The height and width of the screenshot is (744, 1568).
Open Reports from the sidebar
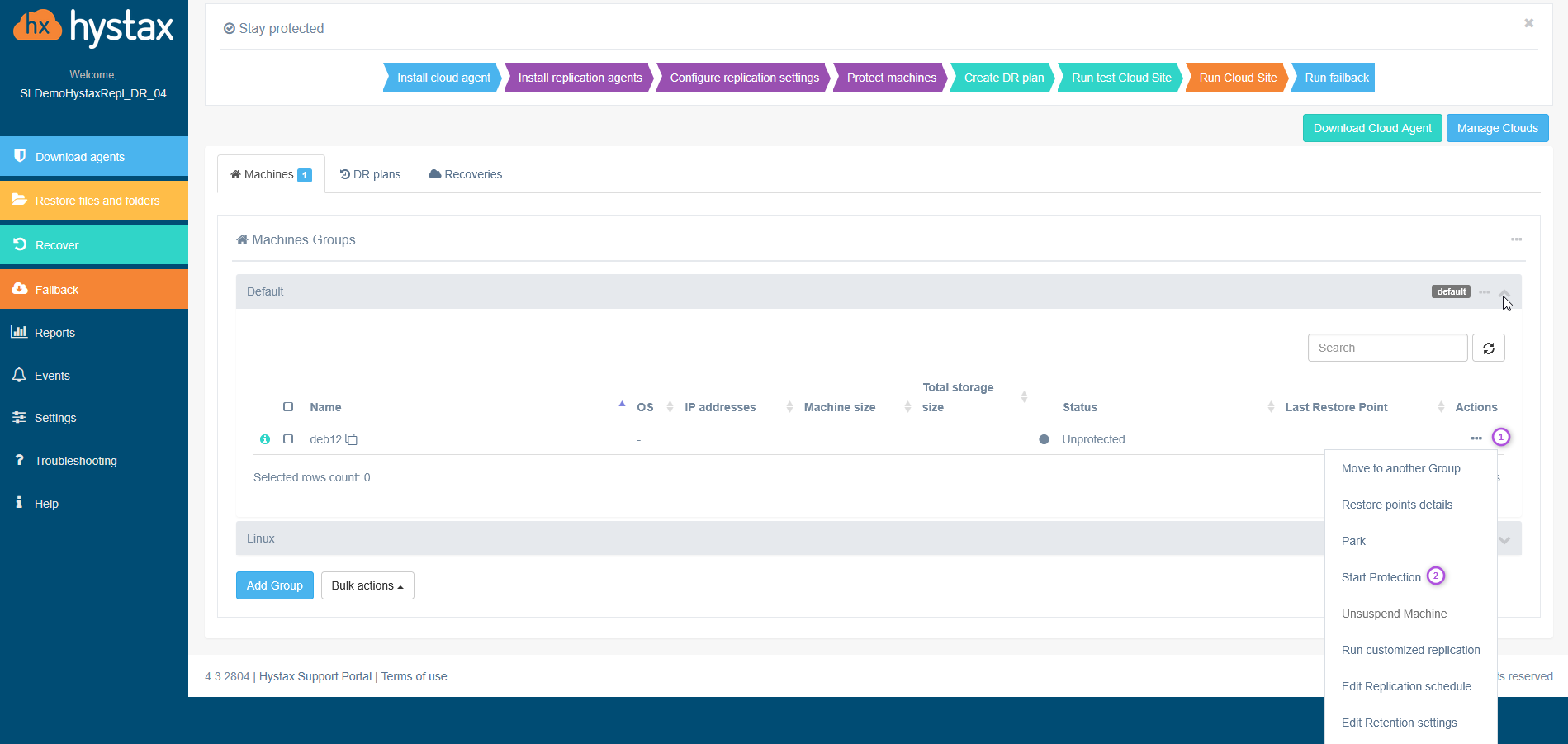pyautogui.click(x=54, y=333)
